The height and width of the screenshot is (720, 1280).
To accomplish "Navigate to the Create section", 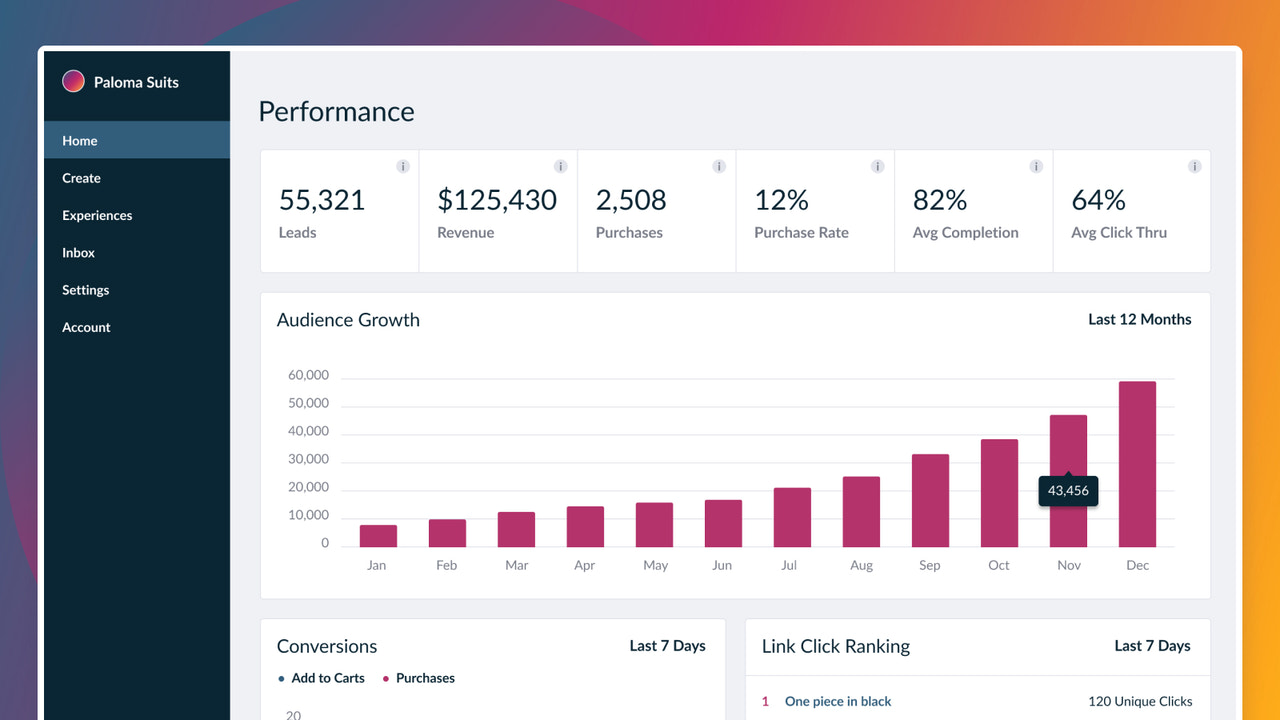I will pyautogui.click(x=81, y=177).
